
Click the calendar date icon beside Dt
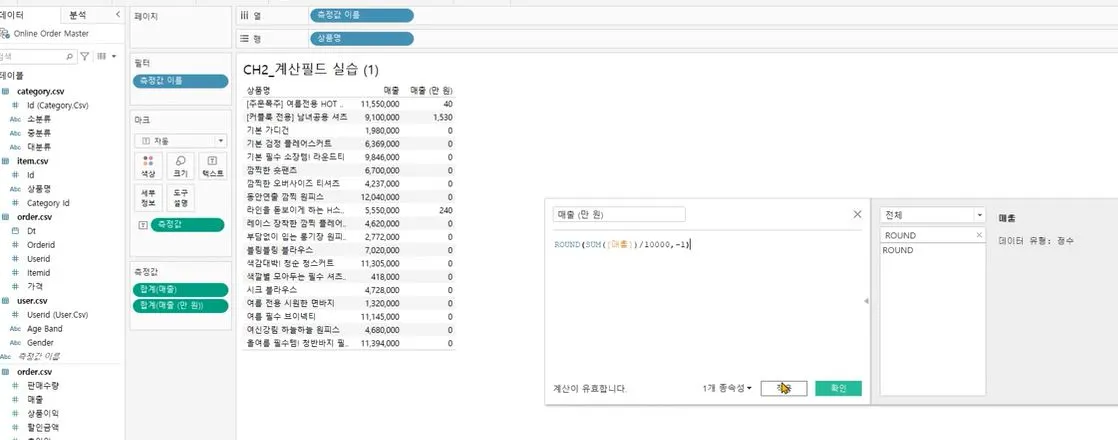[15, 231]
